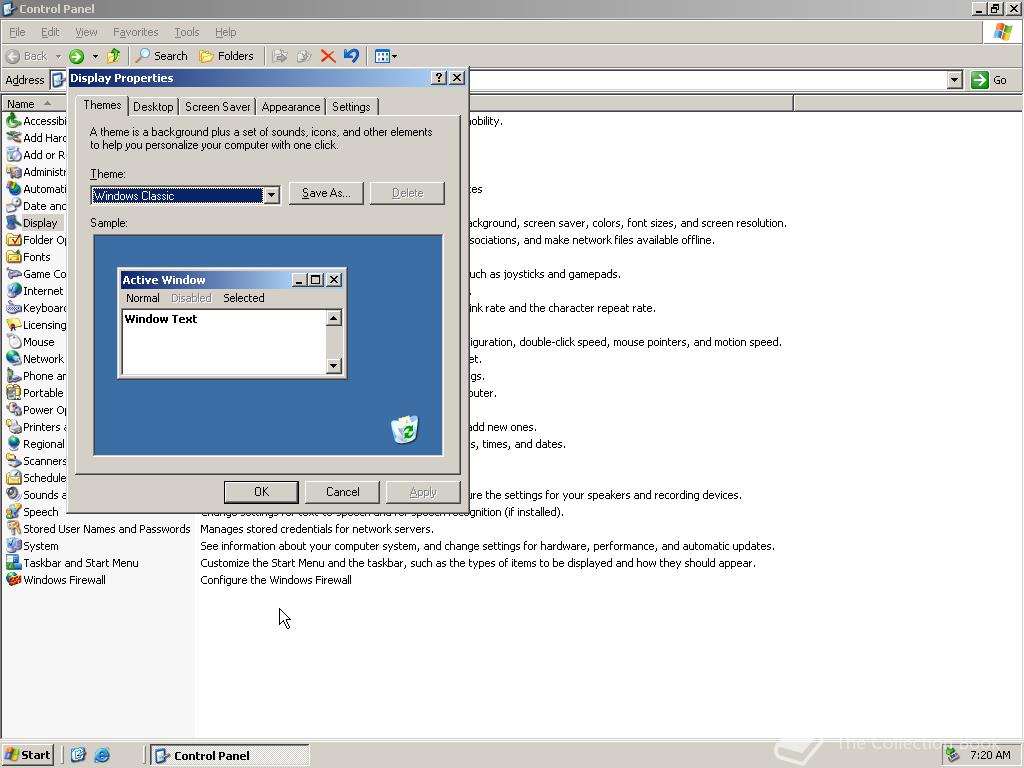This screenshot has width=1024, height=768.
Task: Select the System icon
Action: point(13,545)
